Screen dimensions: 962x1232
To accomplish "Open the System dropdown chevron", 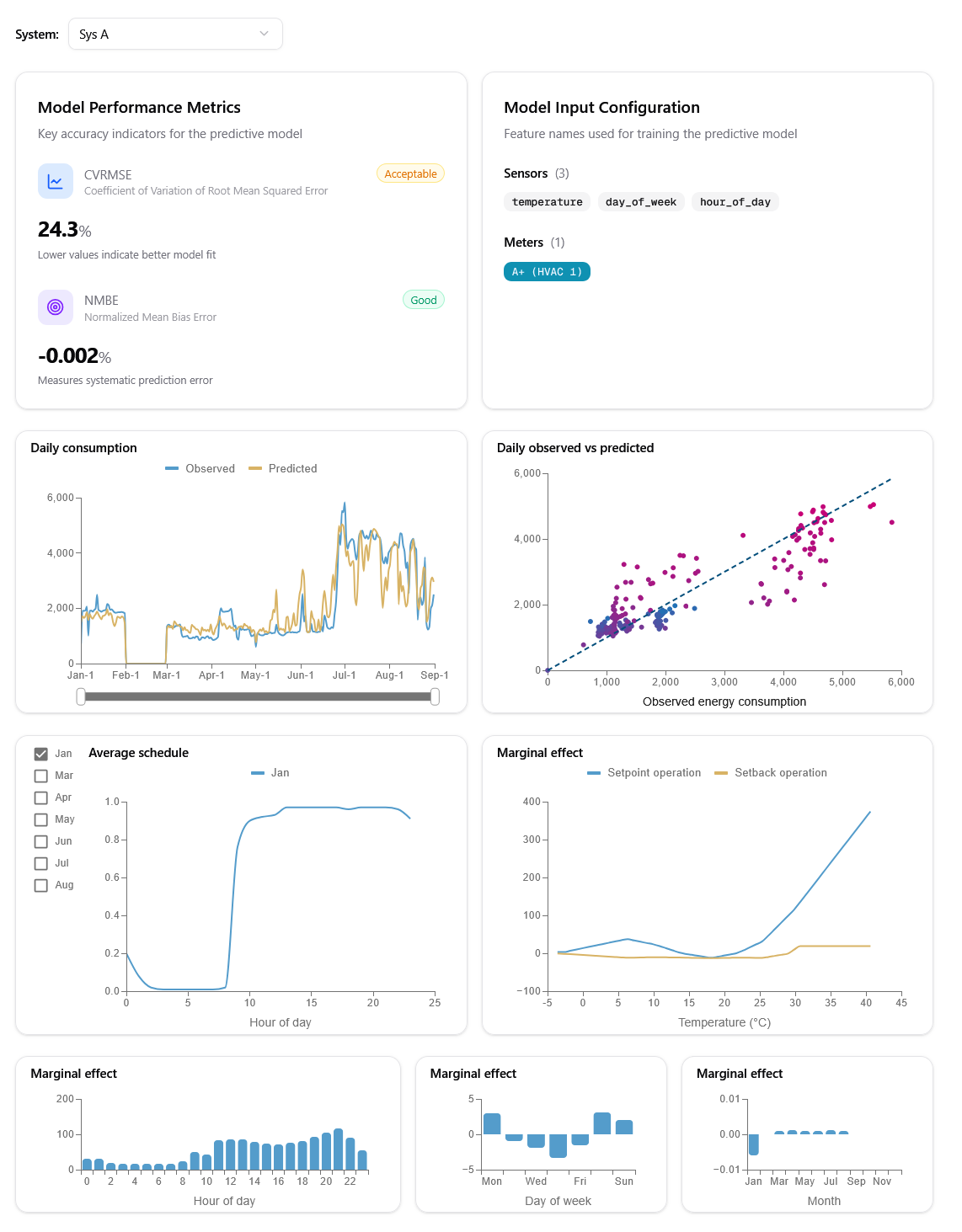I will coord(265,34).
